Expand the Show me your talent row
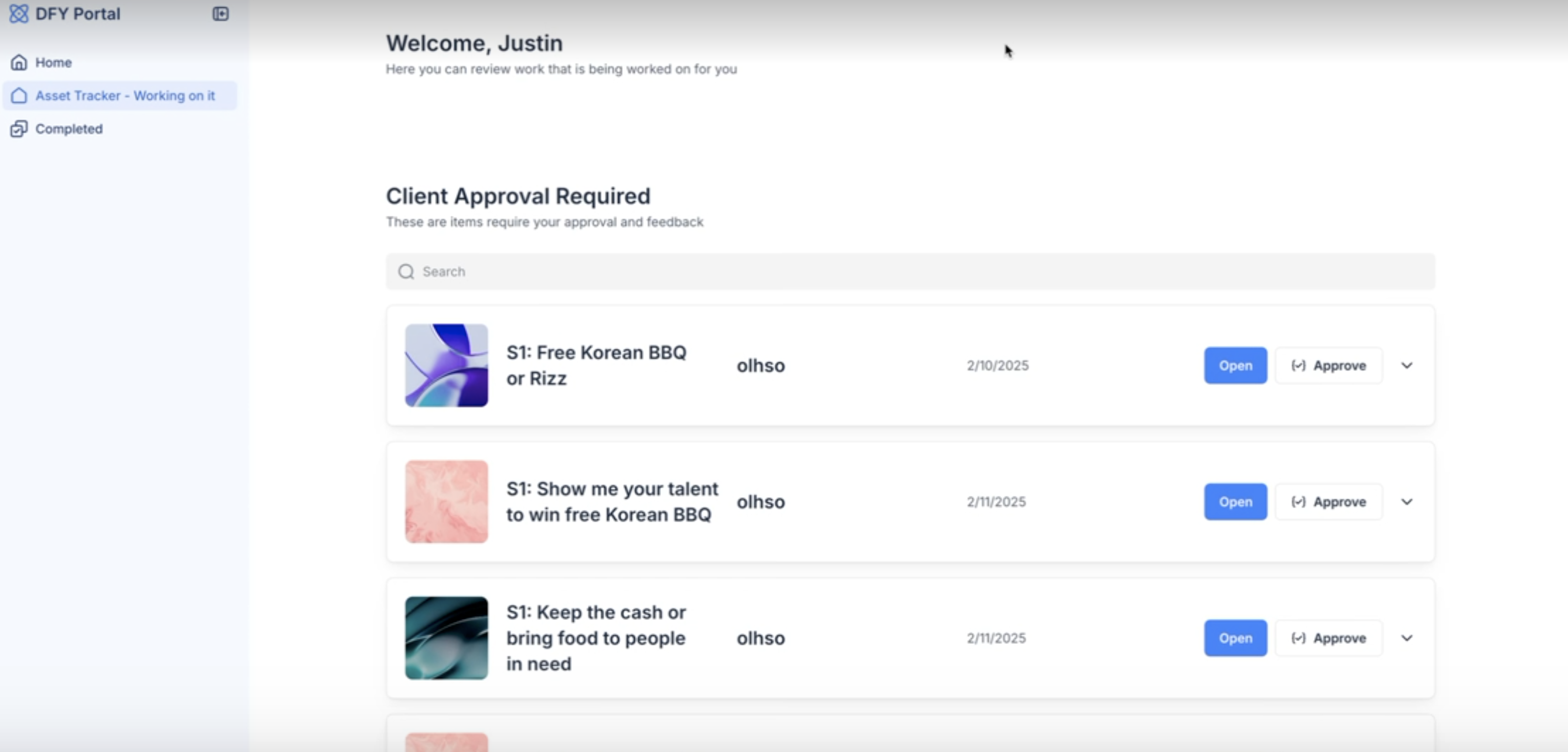Image resolution: width=1568 pixels, height=752 pixels. 1407,501
